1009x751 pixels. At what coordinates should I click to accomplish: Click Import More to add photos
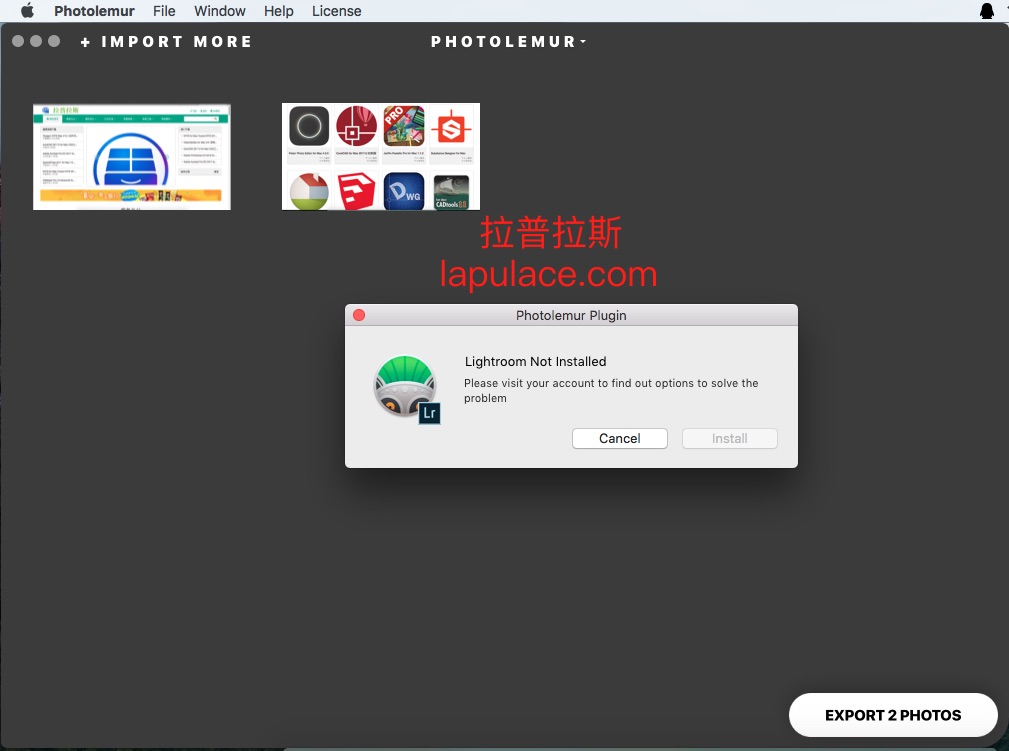click(166, 42)
